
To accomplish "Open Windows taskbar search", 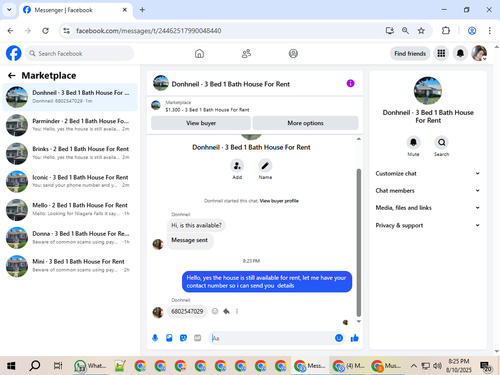I will tap(34, 366).
